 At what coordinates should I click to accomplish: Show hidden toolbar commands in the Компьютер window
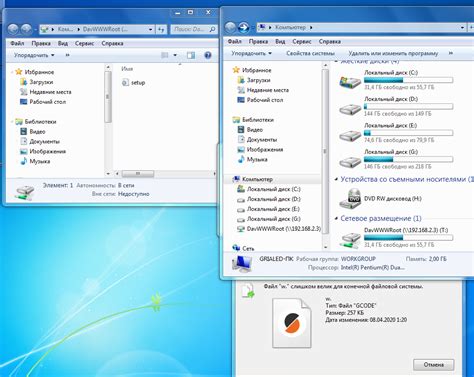pos(451,53)
